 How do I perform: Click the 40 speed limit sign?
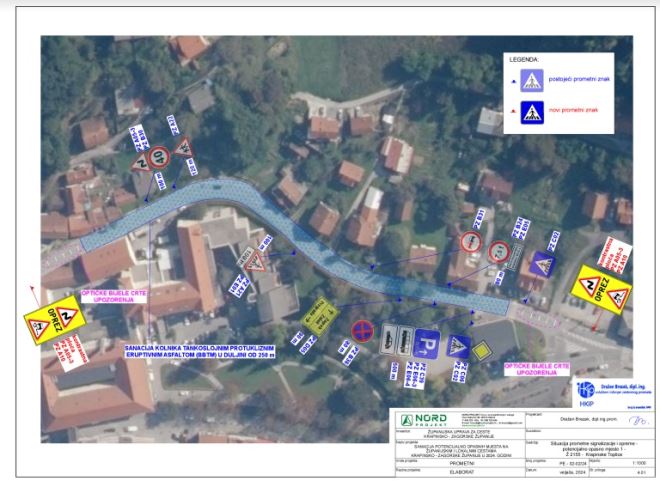(160, 156)
